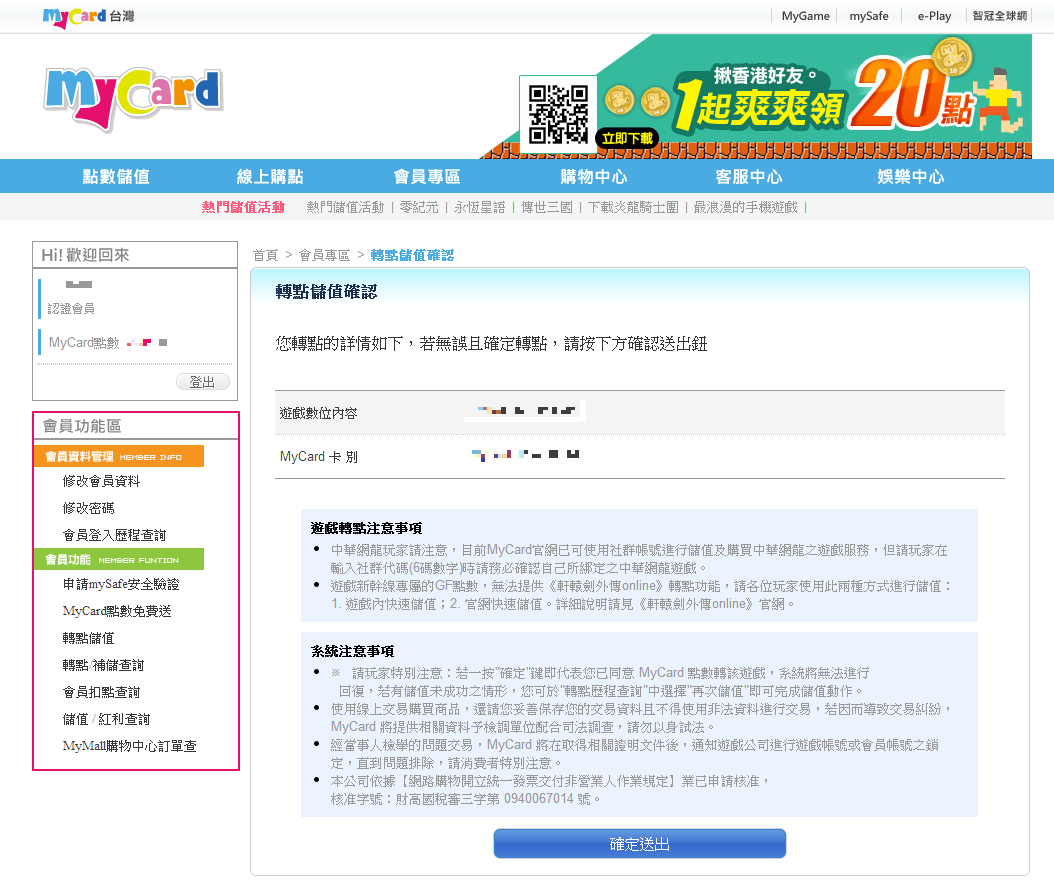Screen dimensions: 1054x884
Task: Click the 最浪漫的手機遊戲 link
Action: (x=745, y=207)
